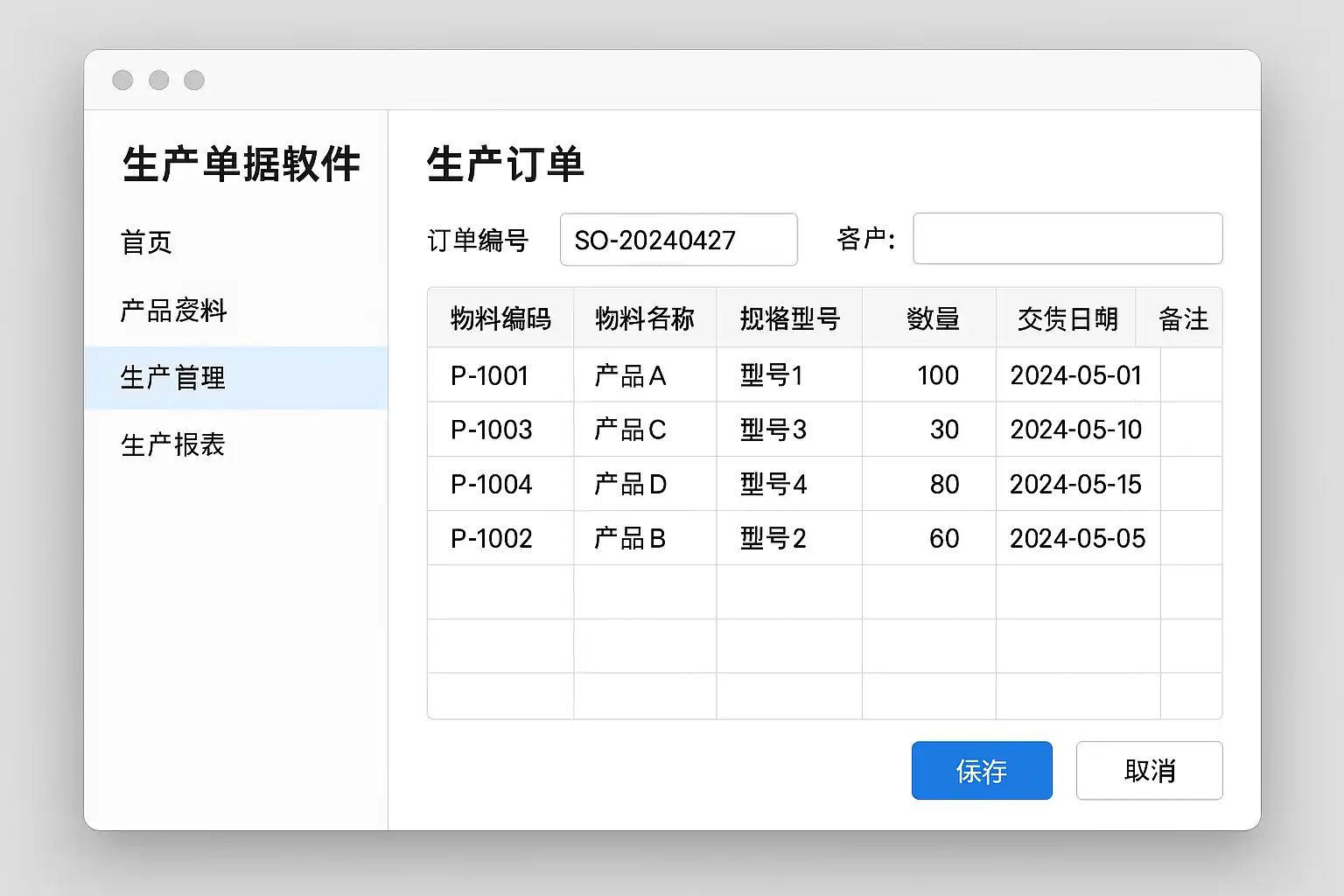Go to 生产管理 section
This screenshot has width=1344, height=896.
pyautogui.click(x=173, y=378)
